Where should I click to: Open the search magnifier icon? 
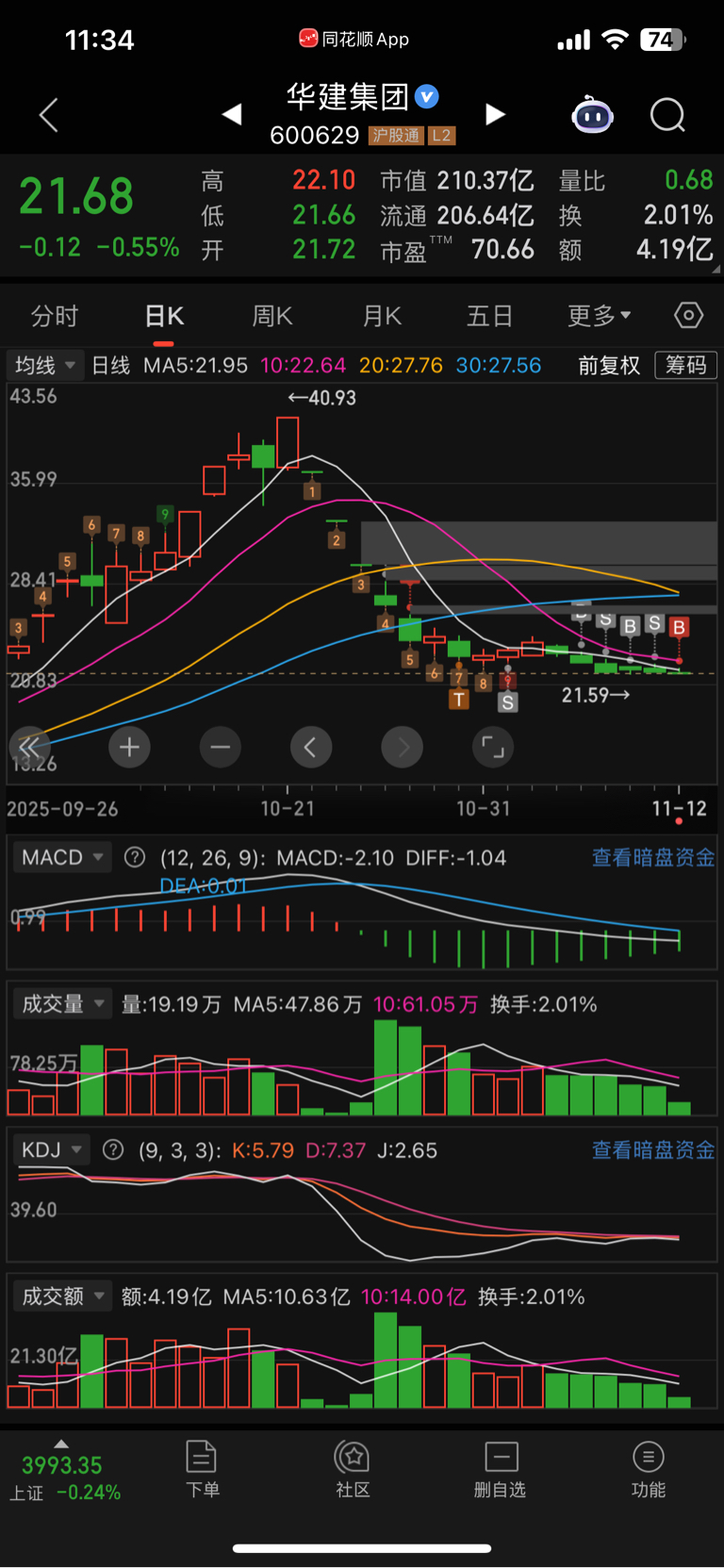point(667,115)
